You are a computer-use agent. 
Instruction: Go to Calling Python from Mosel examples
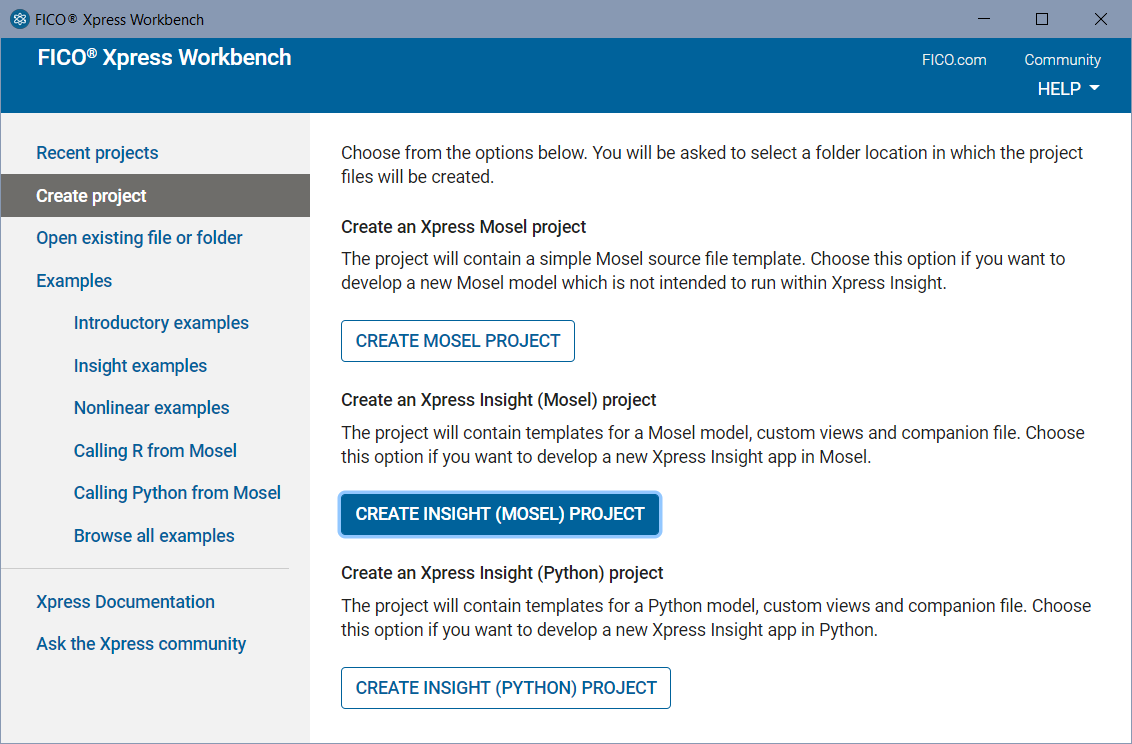coord(177,493)
